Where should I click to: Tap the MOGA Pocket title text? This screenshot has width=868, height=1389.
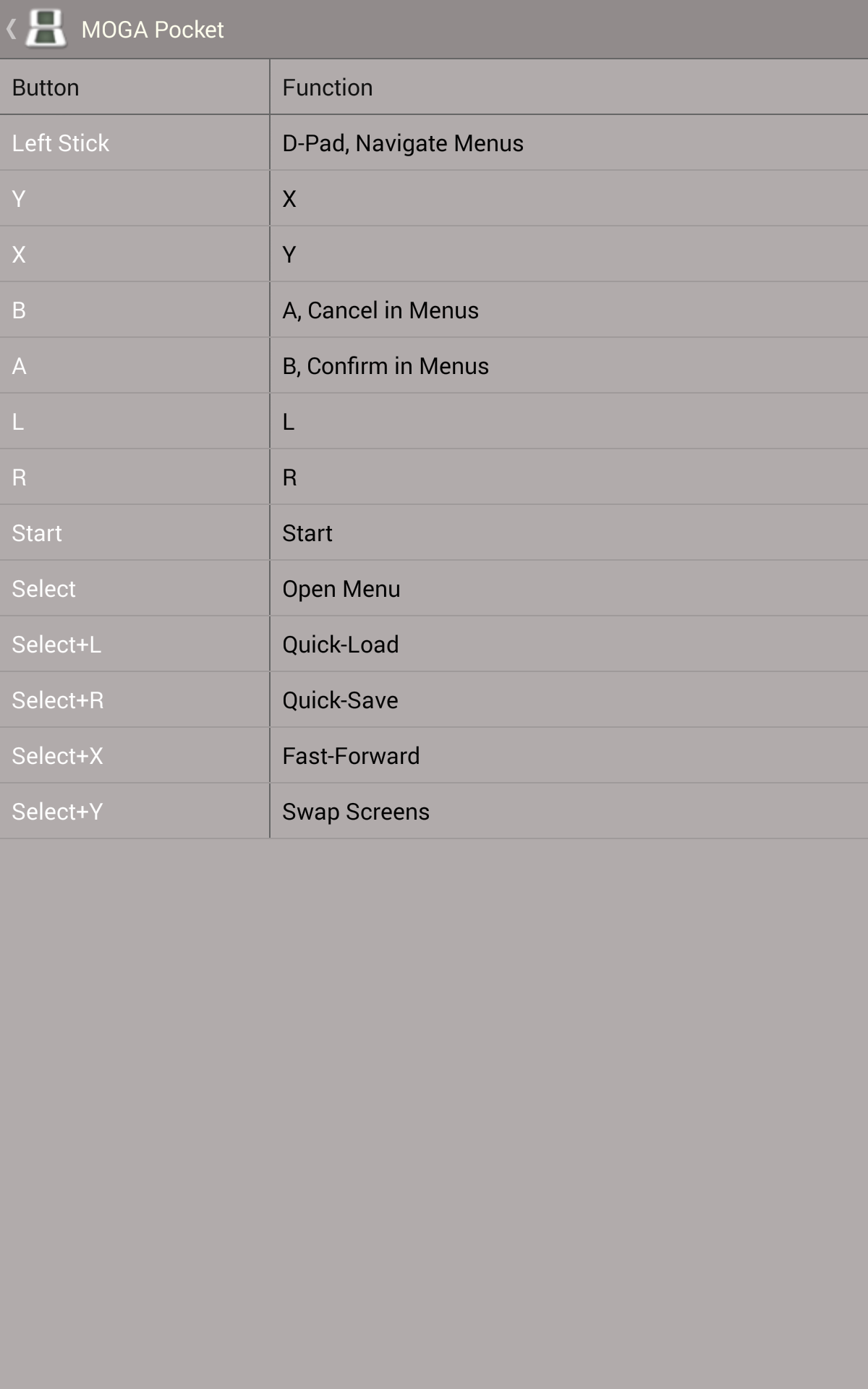(152, 29)
